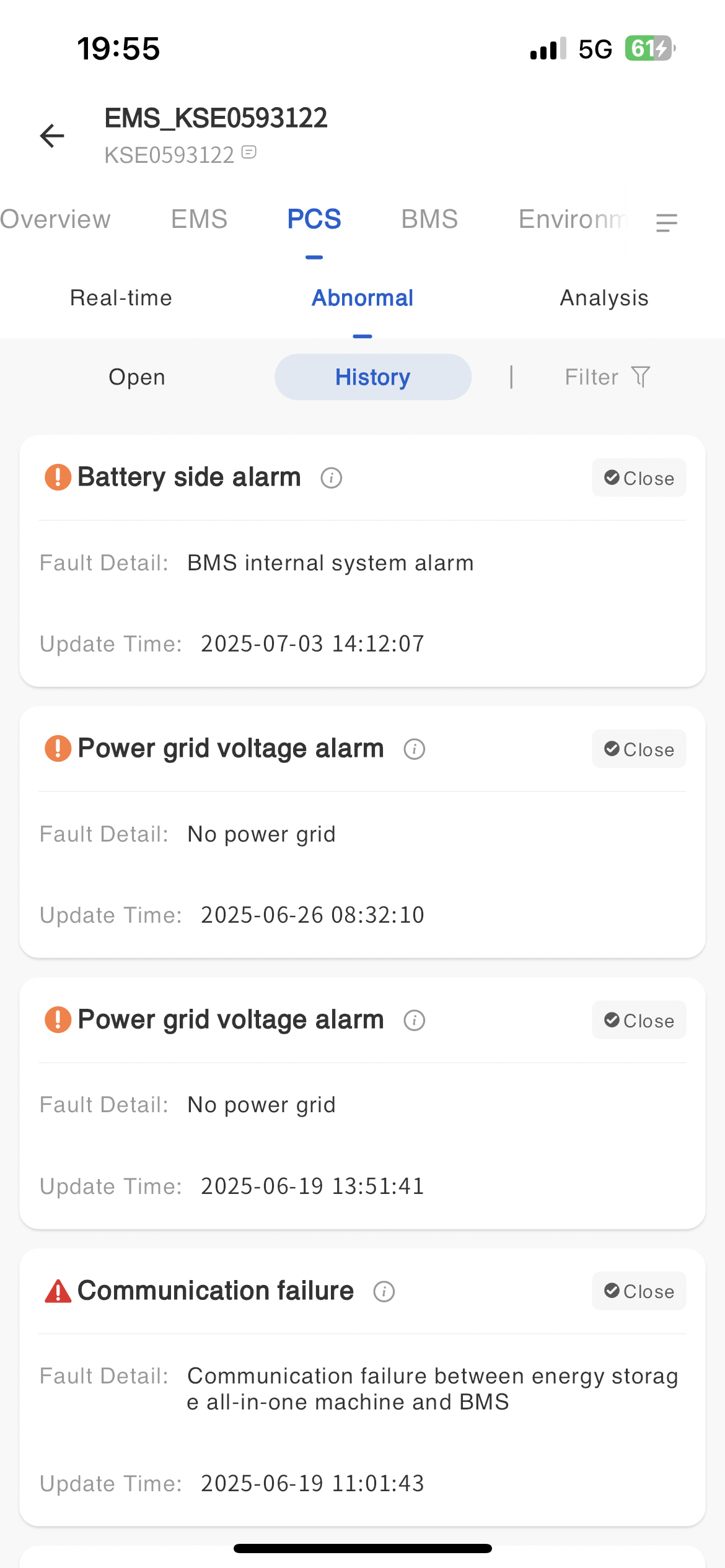Go to the Overview tab
Viewport: 725px width, 1568px height.
click(55, 219)
